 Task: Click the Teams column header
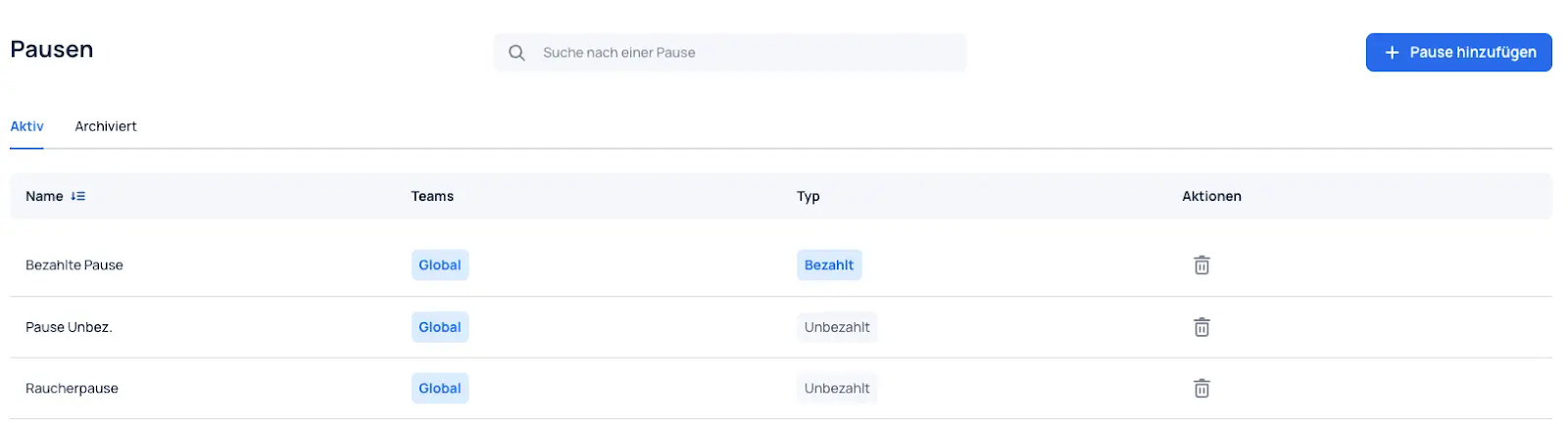coord(432,196)
